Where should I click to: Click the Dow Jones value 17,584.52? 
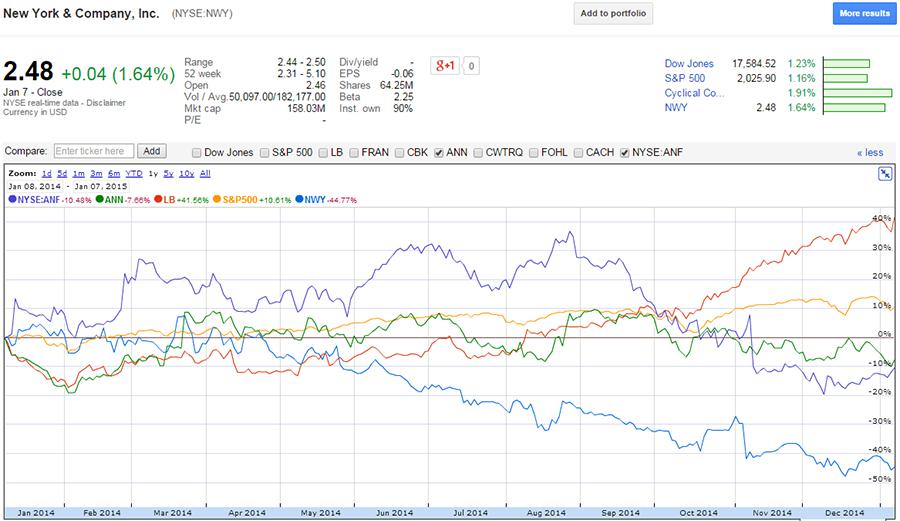pos(754,64)
